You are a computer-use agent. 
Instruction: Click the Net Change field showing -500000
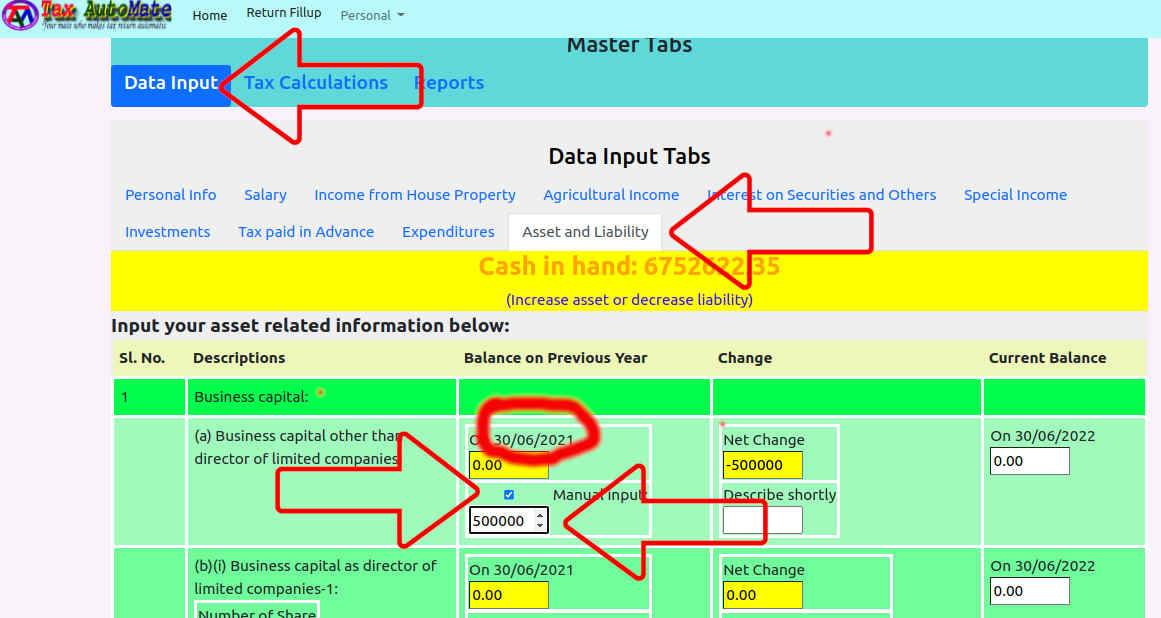pyautogui.click(x=762, y=465)
